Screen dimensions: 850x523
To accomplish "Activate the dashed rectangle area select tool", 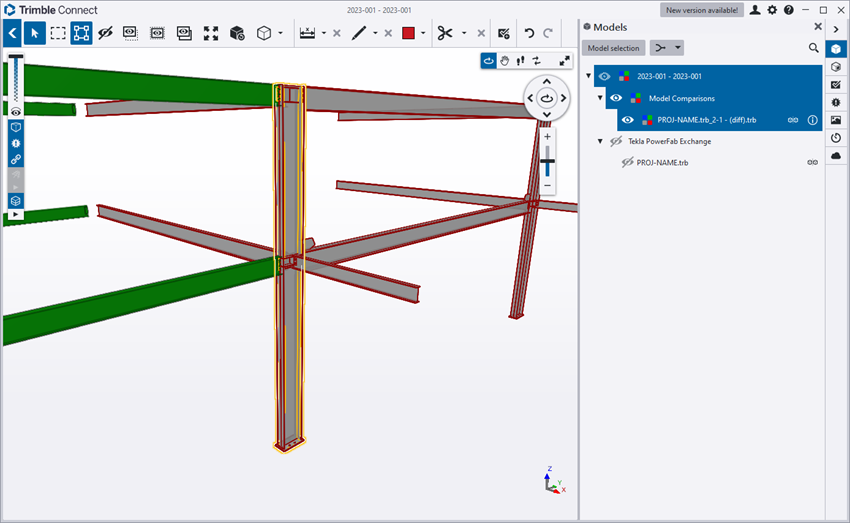I will [x=58, y=33].
